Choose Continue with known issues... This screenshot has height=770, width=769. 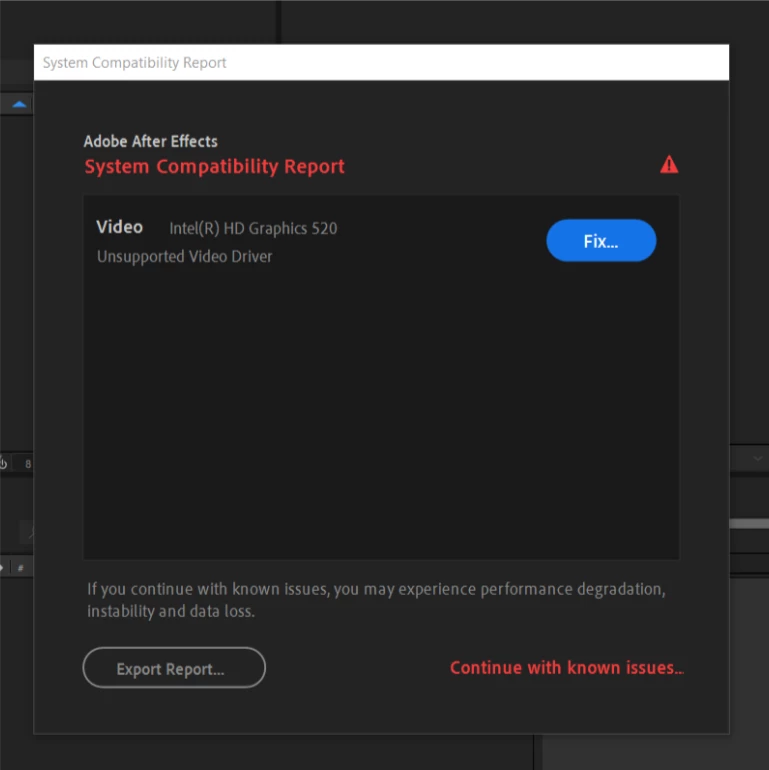click(567, 668)
